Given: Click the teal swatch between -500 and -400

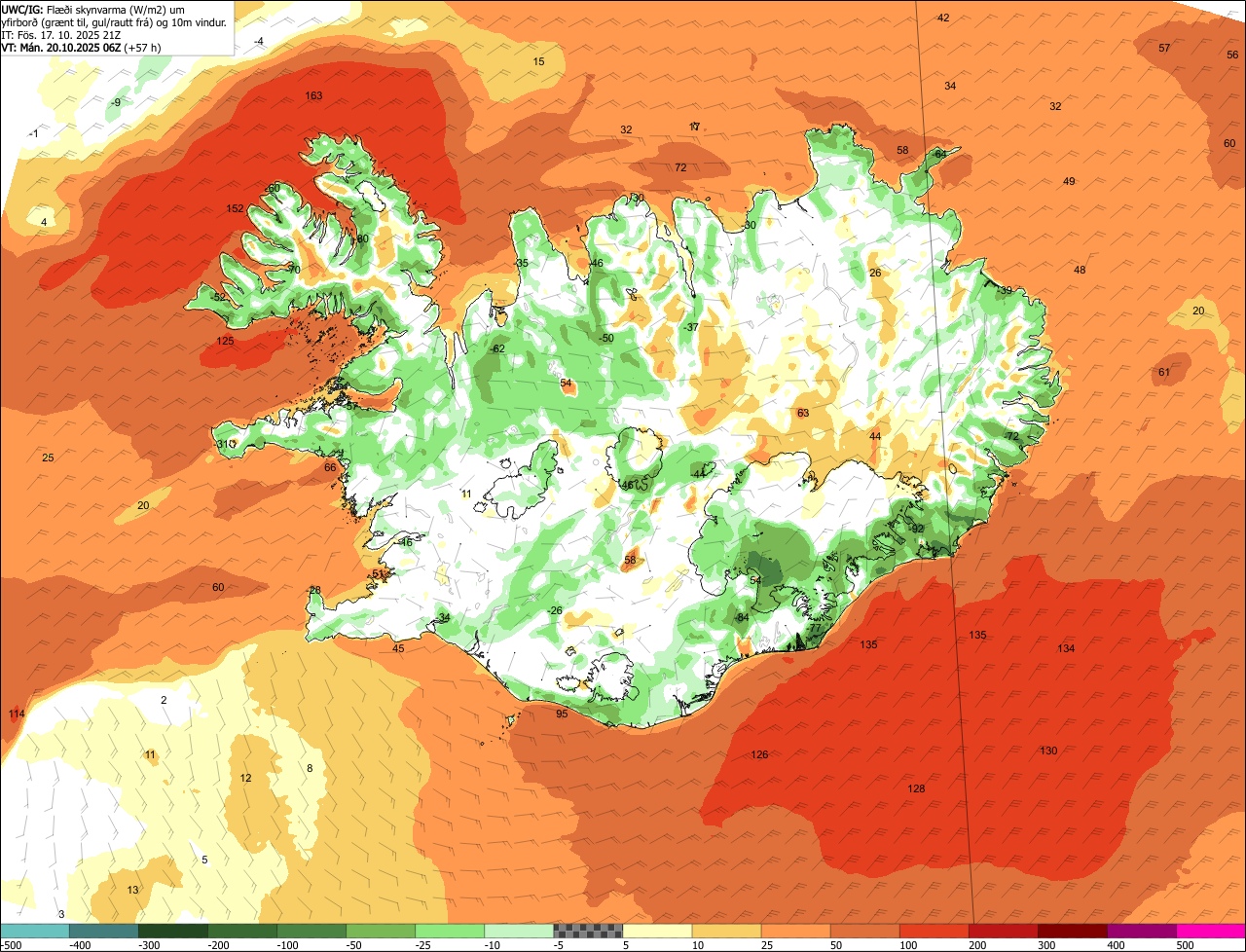Looking at the screenshot, I should click(34, 931).
